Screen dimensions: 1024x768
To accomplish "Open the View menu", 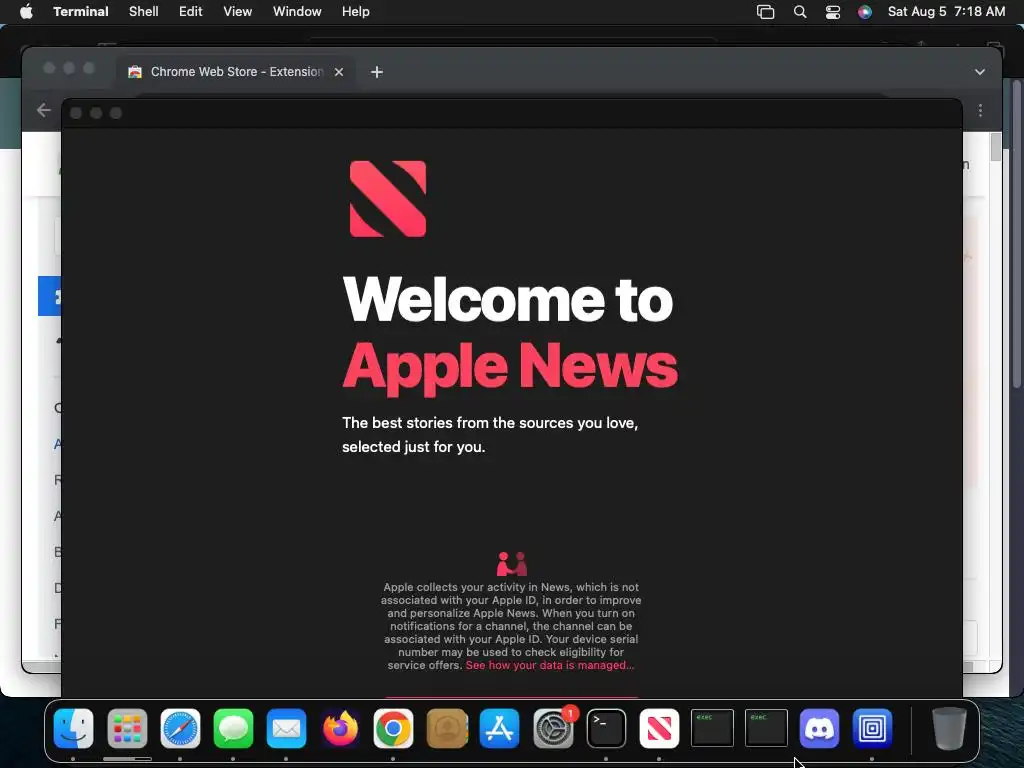I will pyautogui.click(x=238, y=12).
